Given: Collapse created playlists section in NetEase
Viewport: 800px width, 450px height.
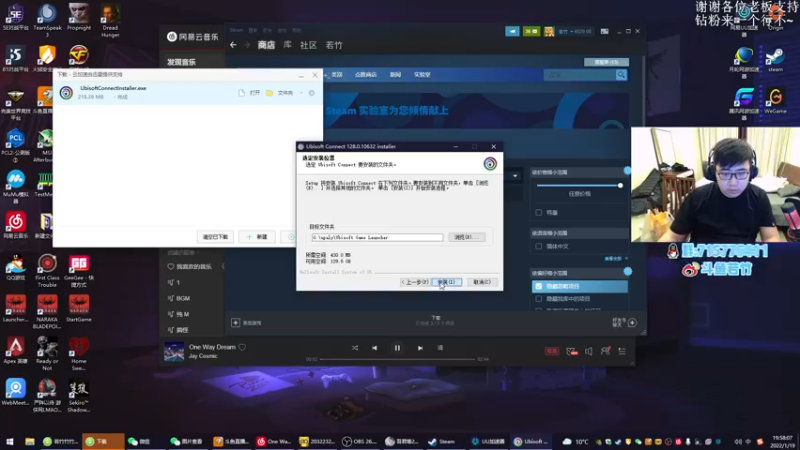Looking at the screenshot, I should click(183, 253).
